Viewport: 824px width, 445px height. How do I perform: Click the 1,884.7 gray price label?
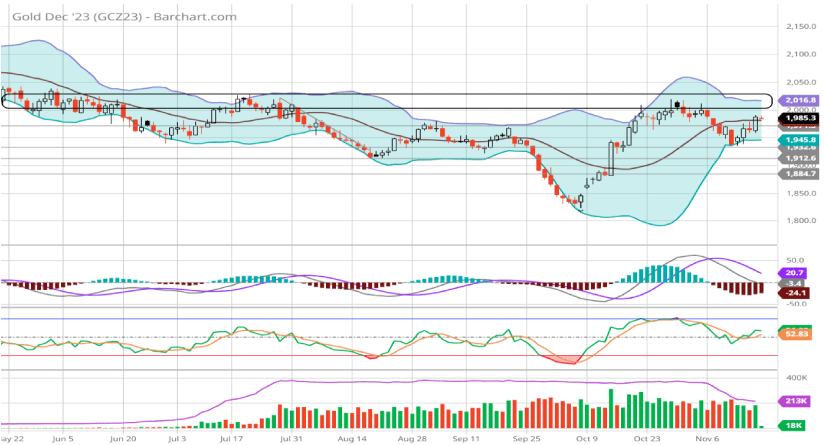pos(801,173)
